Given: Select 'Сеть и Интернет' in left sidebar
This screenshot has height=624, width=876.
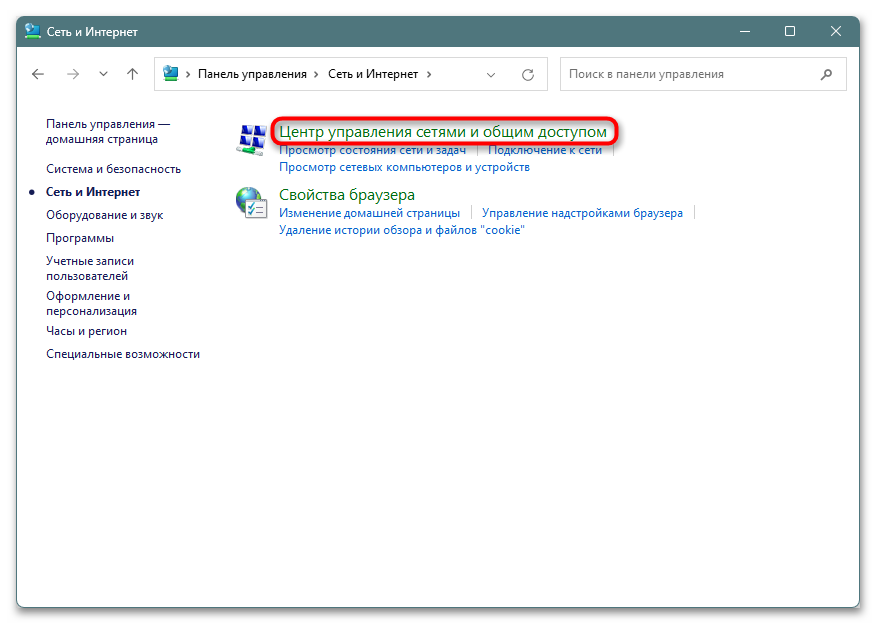Looking at the screenshot, I should pos(93,192).
